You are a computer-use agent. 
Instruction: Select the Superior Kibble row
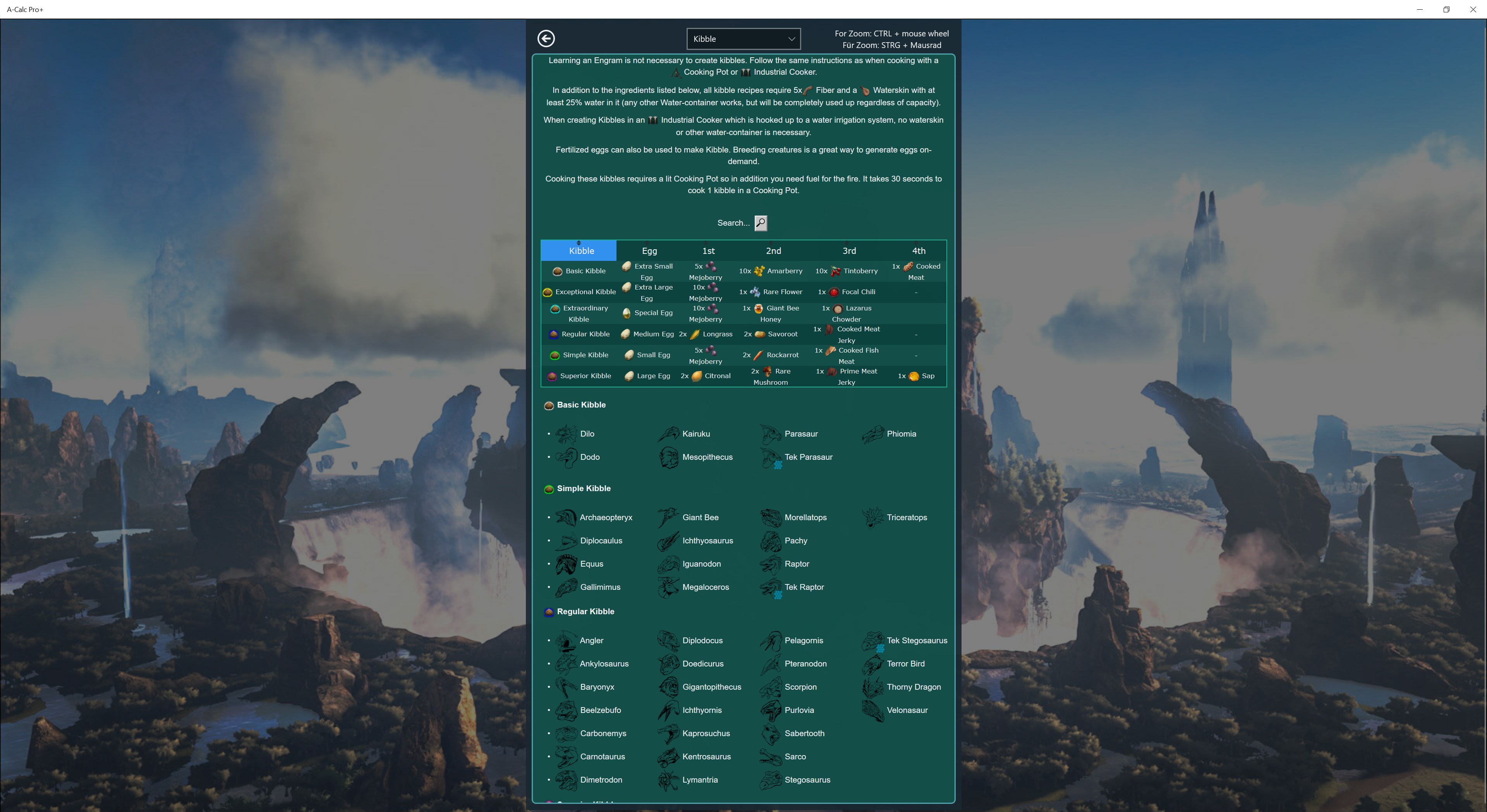pos(585,376)
